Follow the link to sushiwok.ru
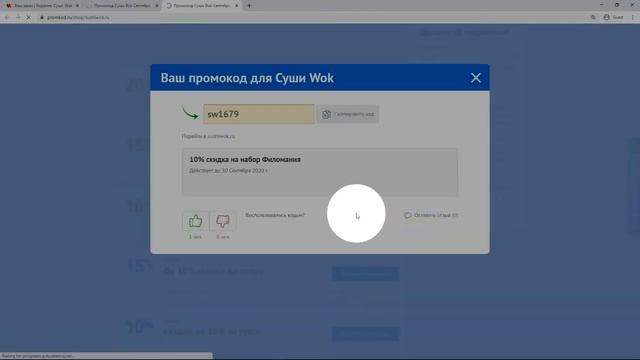 pos(209,136)
